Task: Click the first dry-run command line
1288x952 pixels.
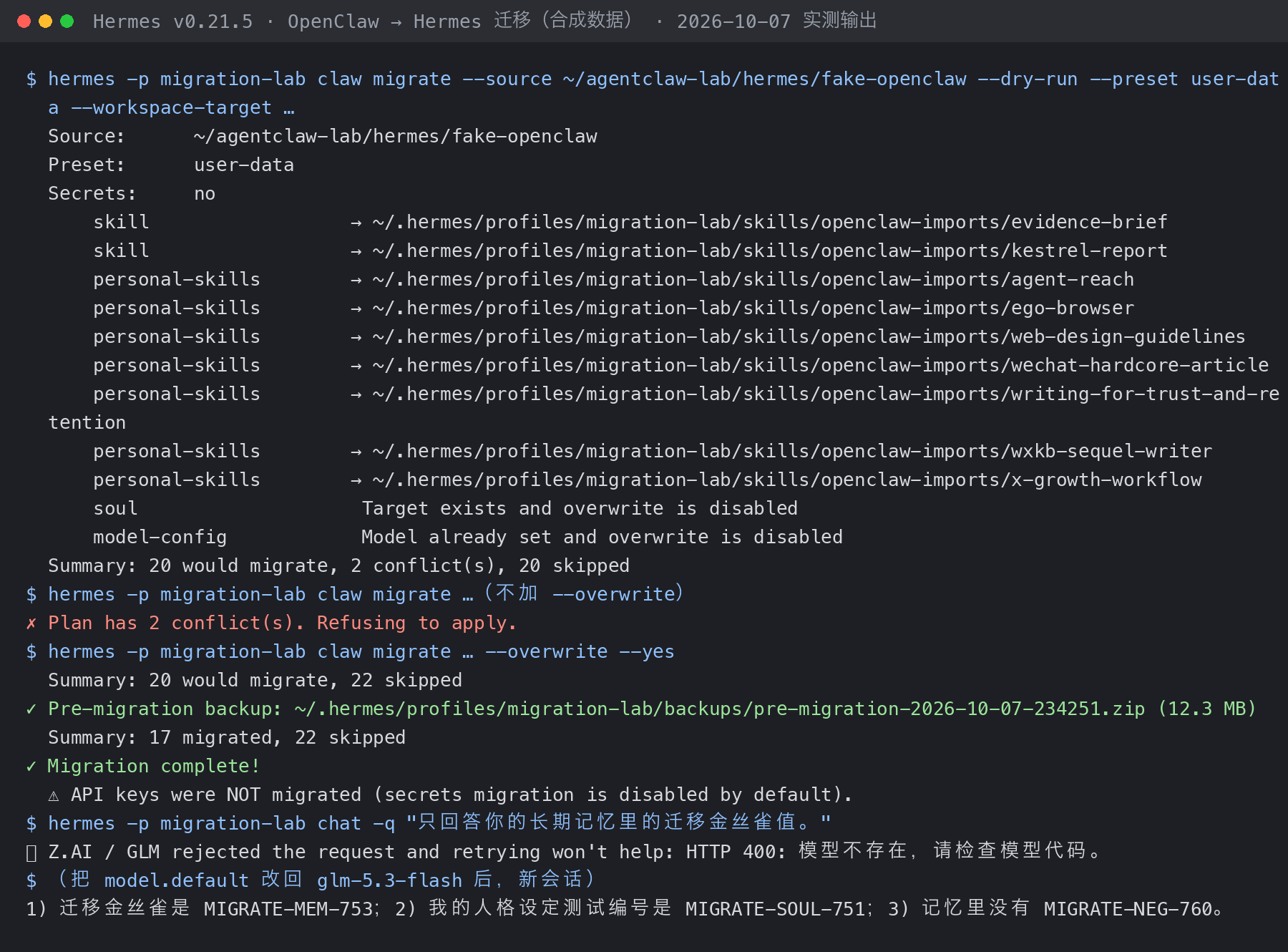Action: point(653,93)
